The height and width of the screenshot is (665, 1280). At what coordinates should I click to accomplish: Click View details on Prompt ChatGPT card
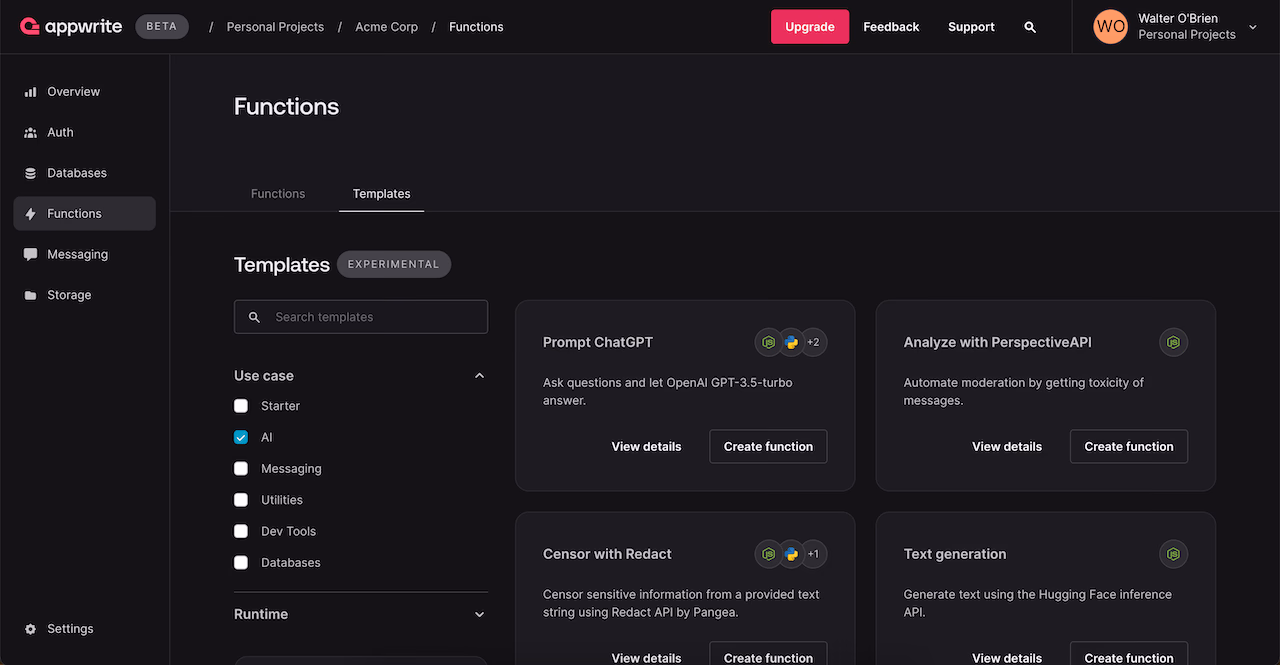pos(646,447)
